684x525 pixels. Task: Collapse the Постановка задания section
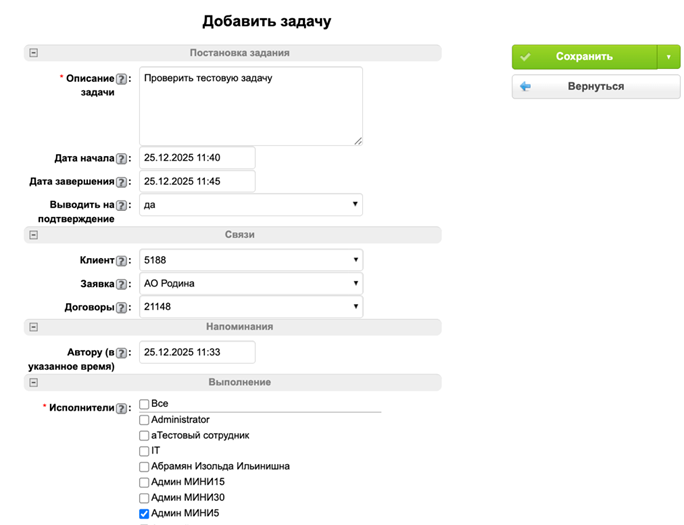[x=34, y=53]
